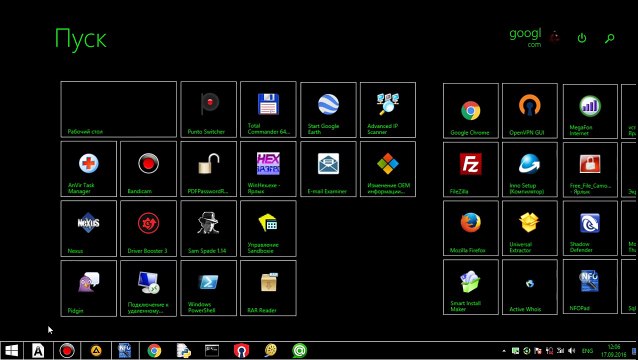The width and height of the screenshot is (638, 360).
Task: Launch Nexus tile
Action: coord(88,229)
